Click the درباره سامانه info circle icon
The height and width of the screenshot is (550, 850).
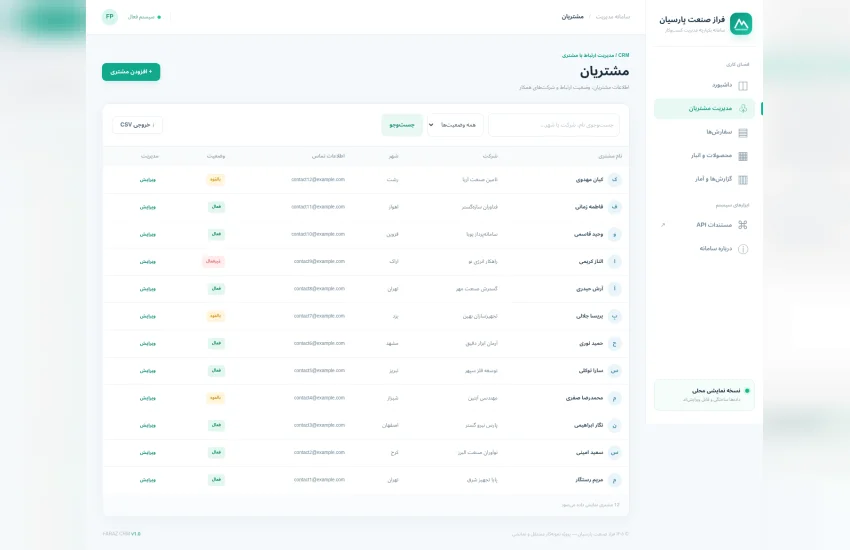click(743, 249)
